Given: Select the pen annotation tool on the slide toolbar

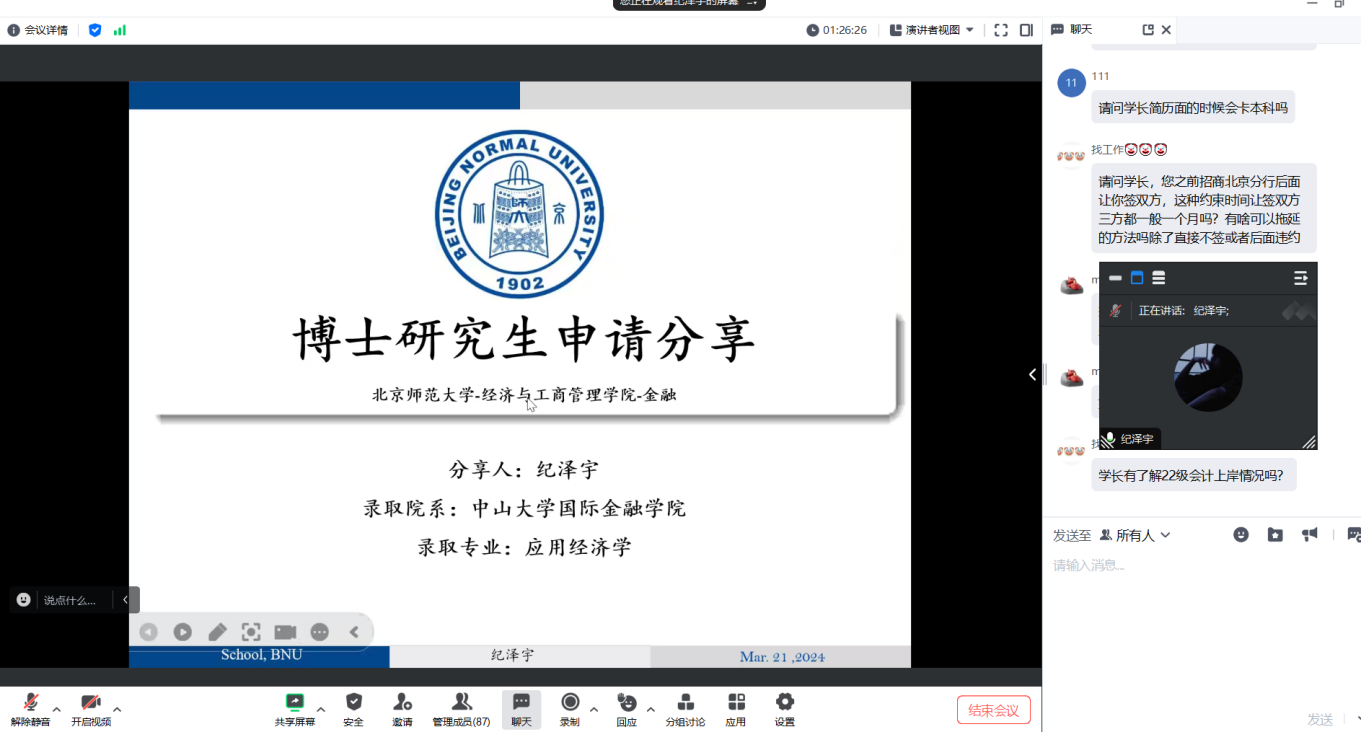Looking at the screenshot, I should (217, 631).
